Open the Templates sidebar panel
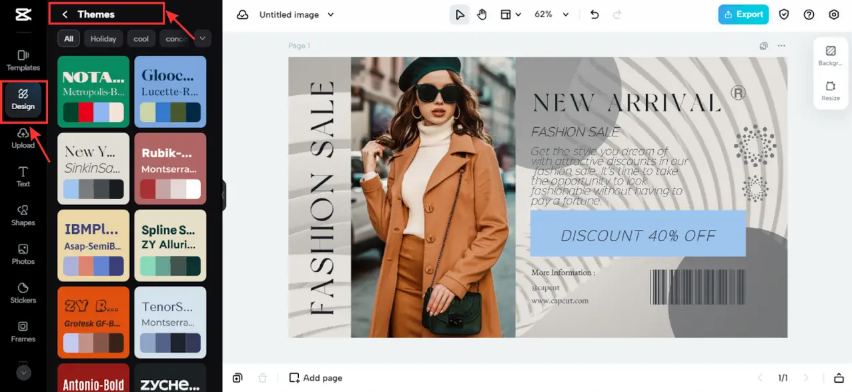Screen dimensions: 852x392 coord(23,61)
